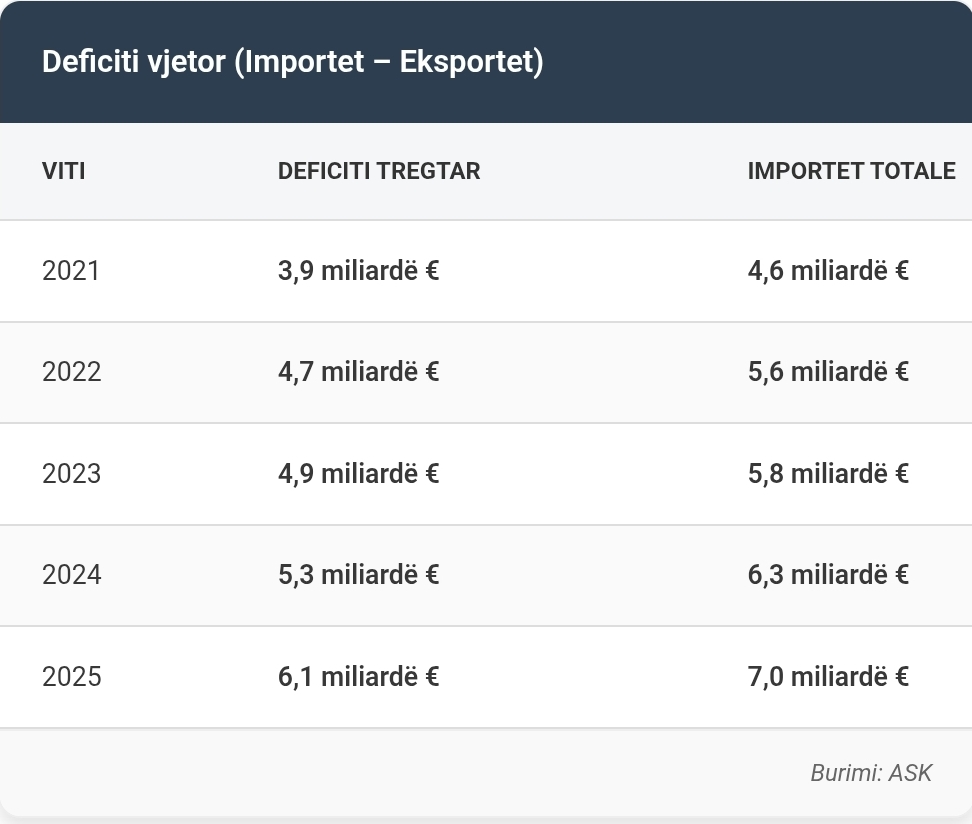Viewport: 972px width, 824px height.
Task: Select the 5,3 miliardë € deficit value
Action: tap(358, 575)
